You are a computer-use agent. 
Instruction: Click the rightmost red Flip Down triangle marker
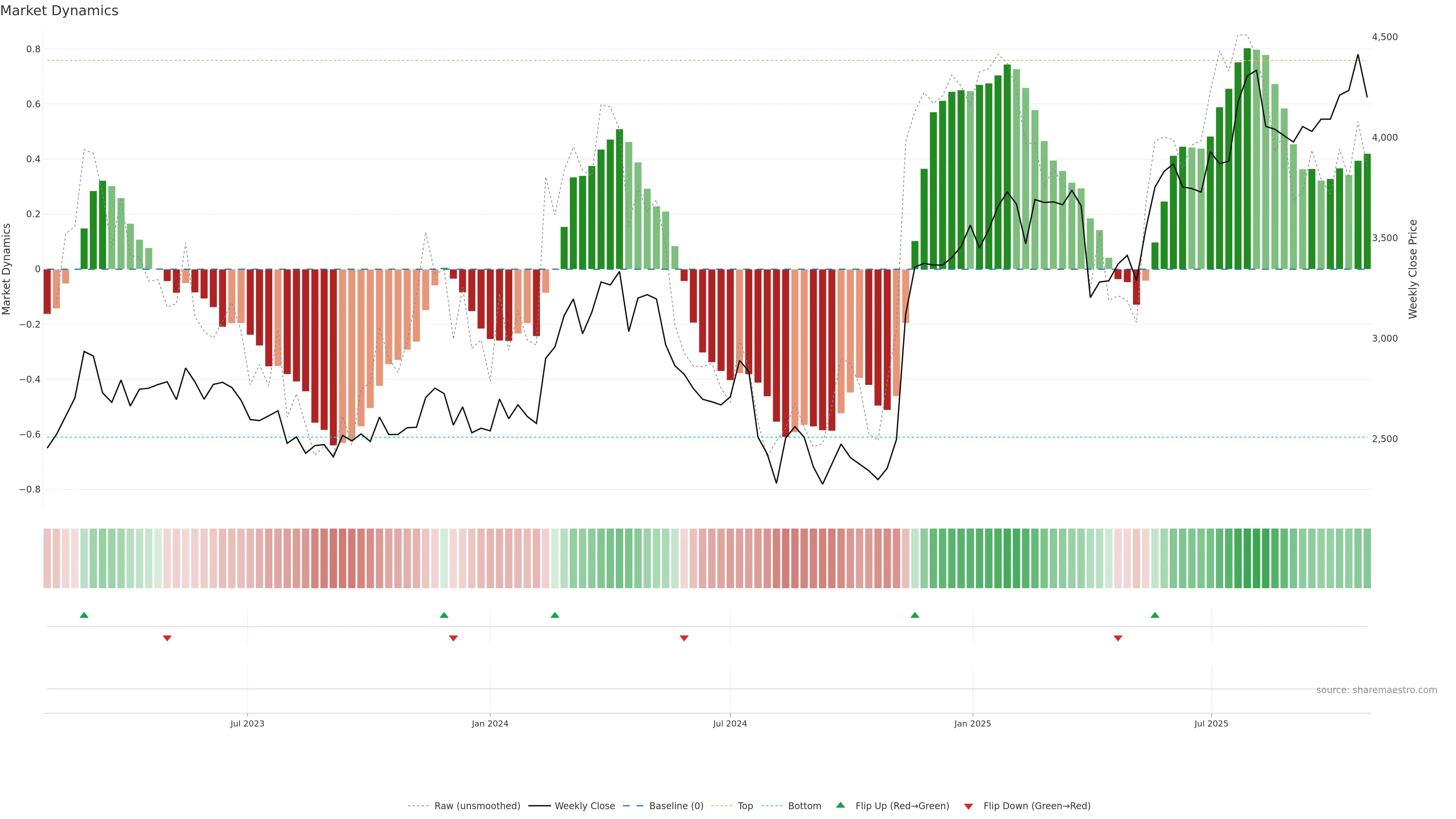pyautogui.click(x=1118, y=638)
